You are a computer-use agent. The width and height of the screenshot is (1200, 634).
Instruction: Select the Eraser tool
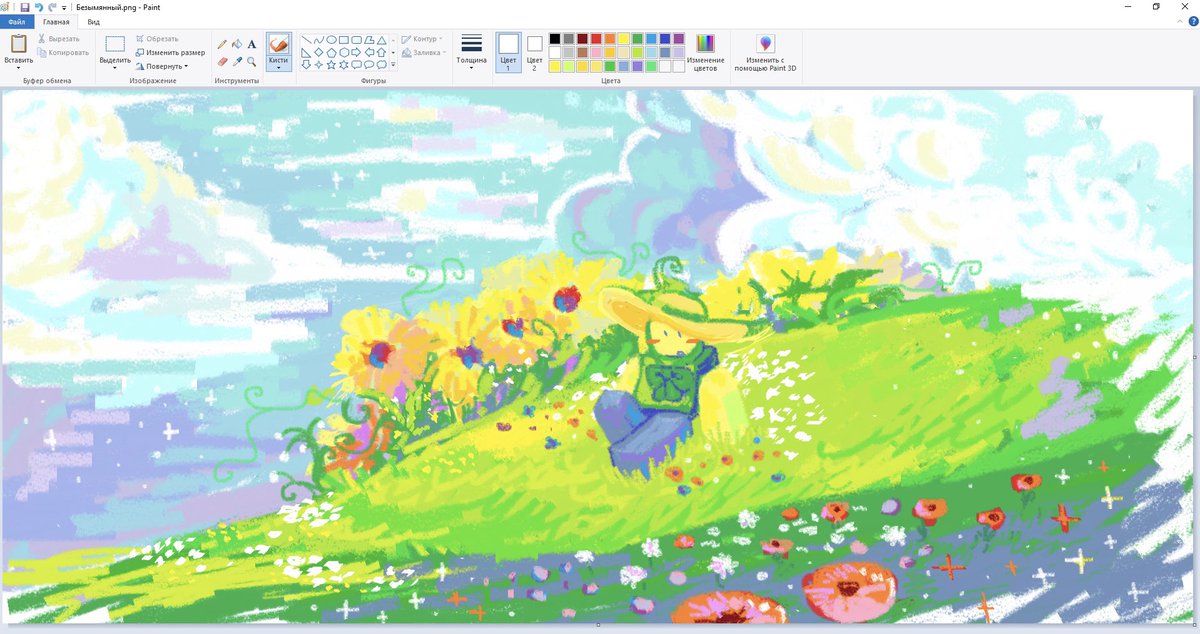[x=222, y=61]
